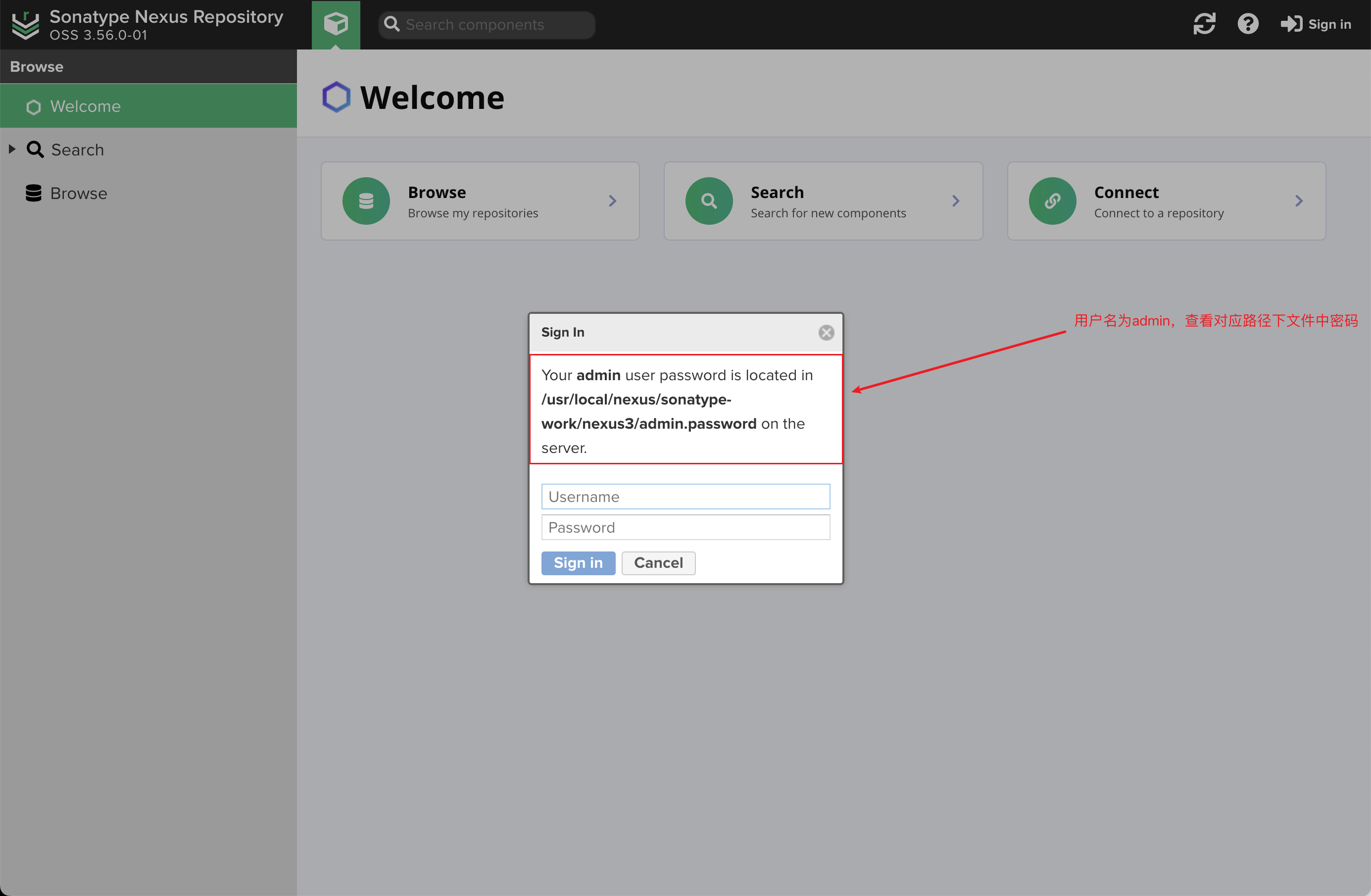Click the green Browse database circle icon
Screen dimensions: 1371x896
(366, 201)
